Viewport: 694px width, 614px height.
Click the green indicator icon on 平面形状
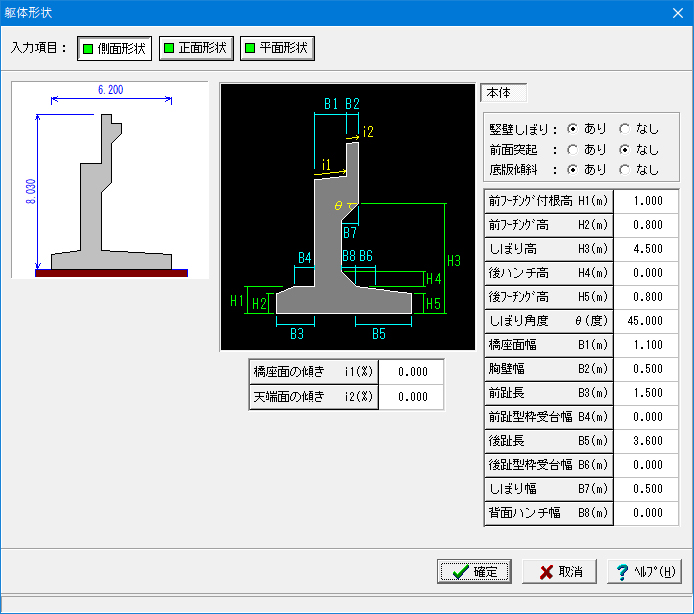pos(250,48)
